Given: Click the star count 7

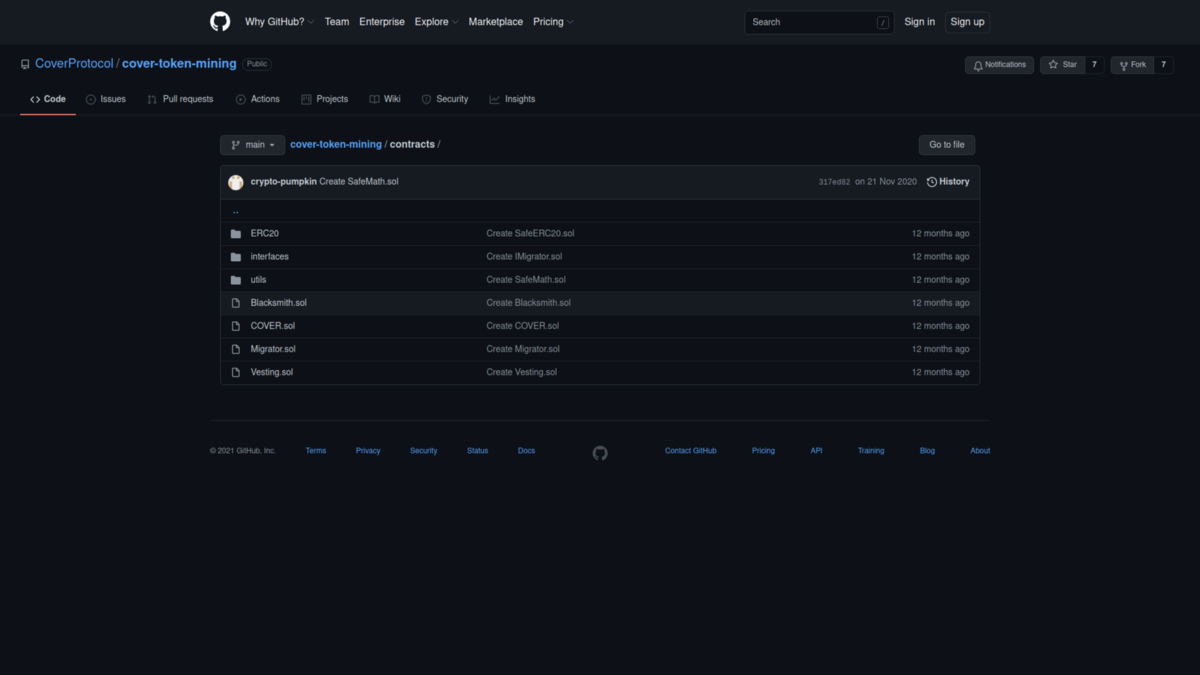Looking at the screenshot, I should click(1094, 65).
